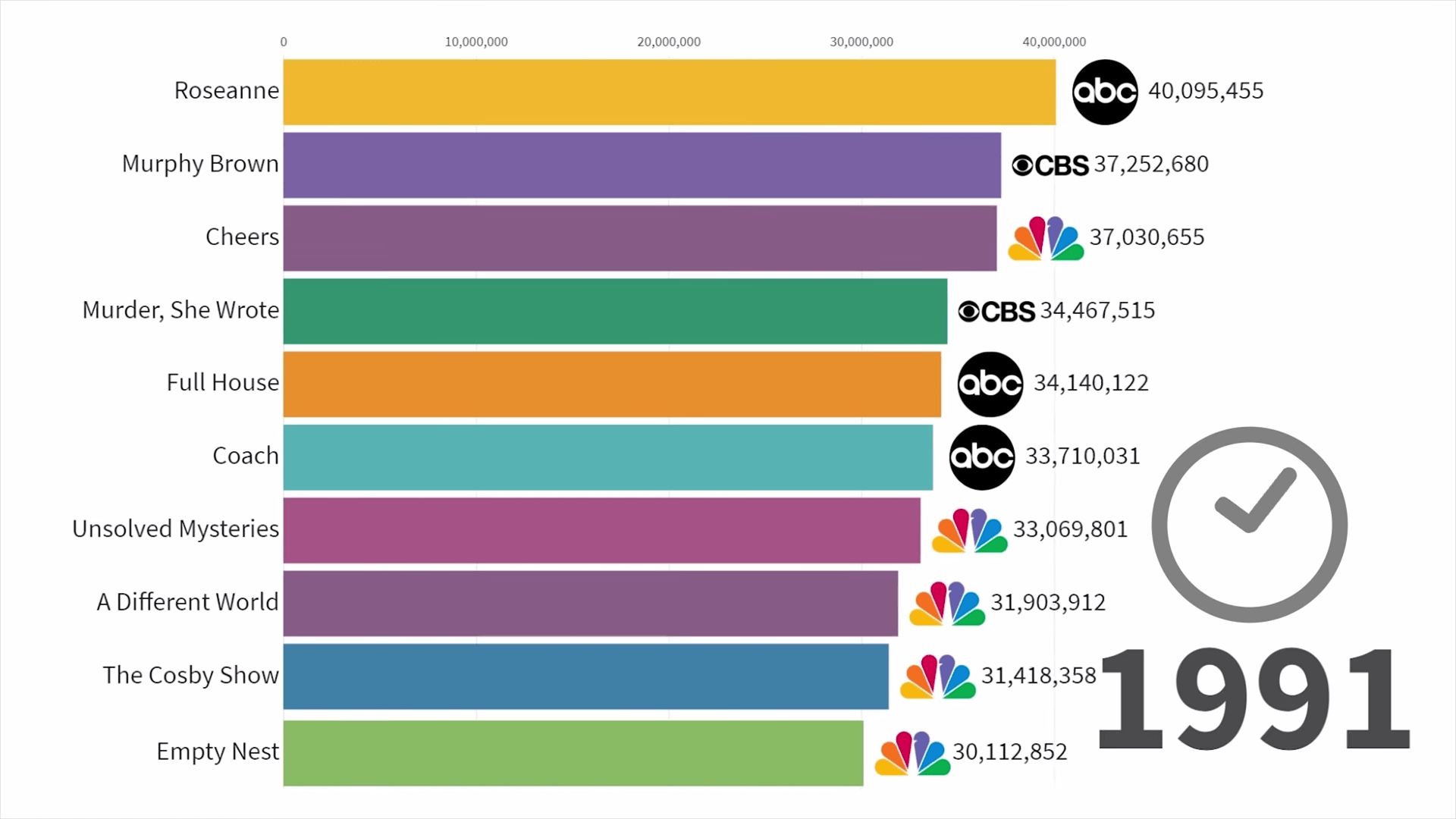Click the 40,095,455 viewer count

[x=1205, y=91]
